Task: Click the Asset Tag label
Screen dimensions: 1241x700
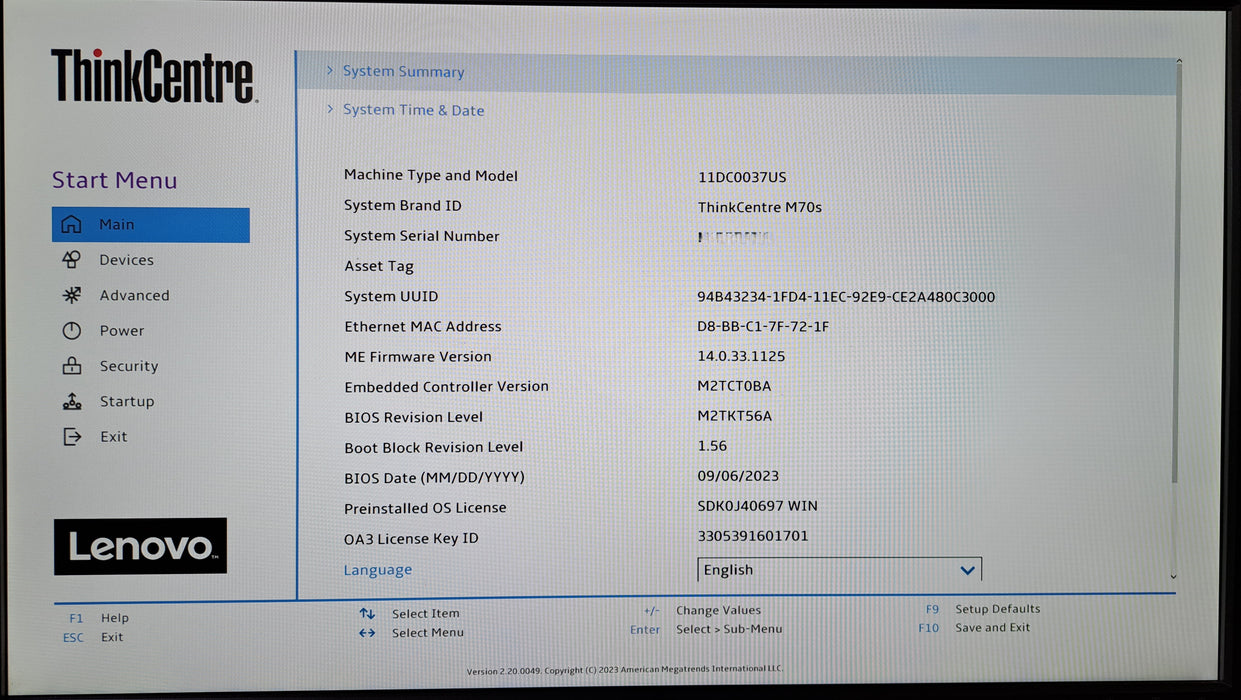Action: coord(379,266)
